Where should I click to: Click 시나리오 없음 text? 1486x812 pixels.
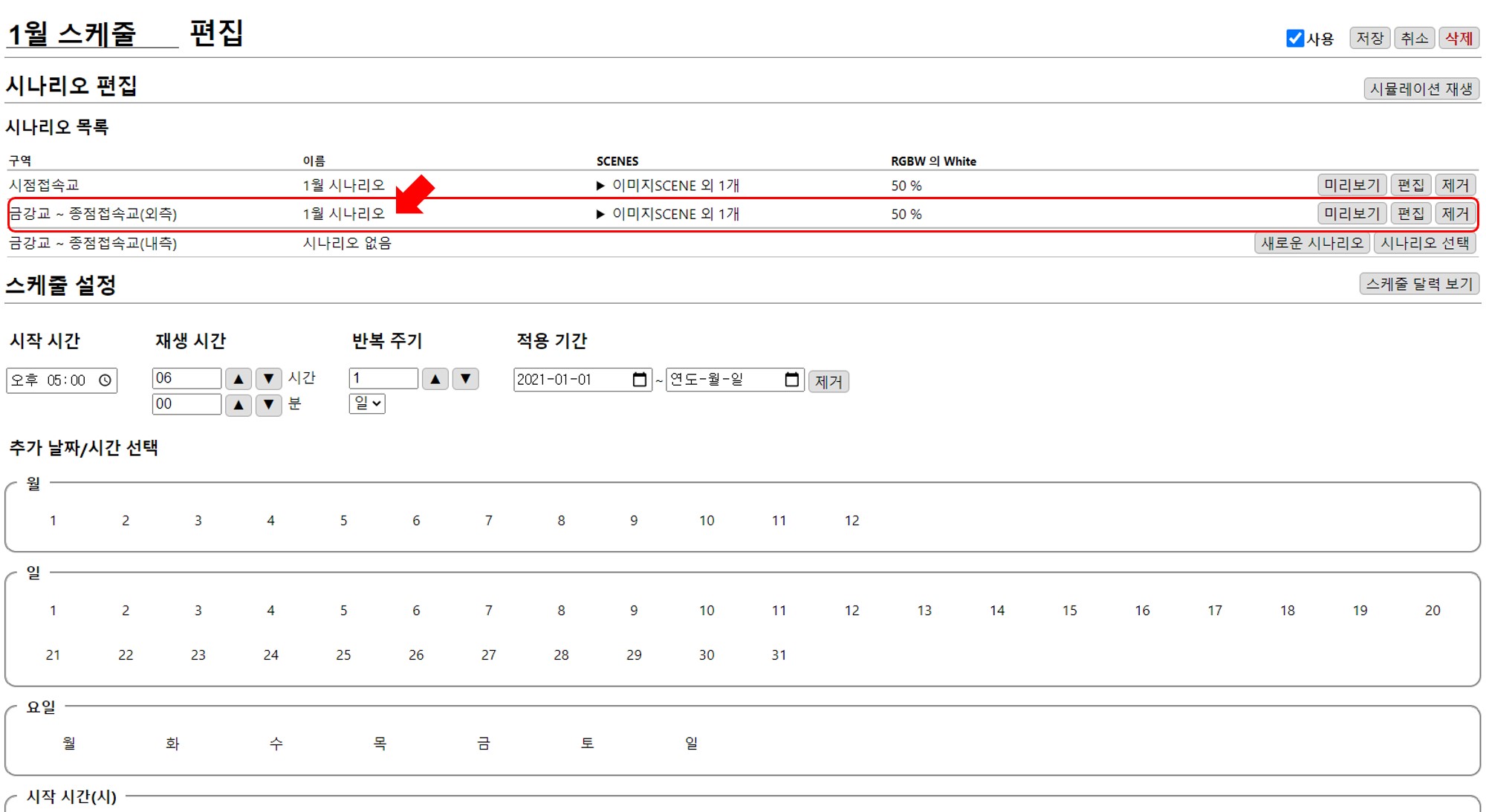click(347, 244)
